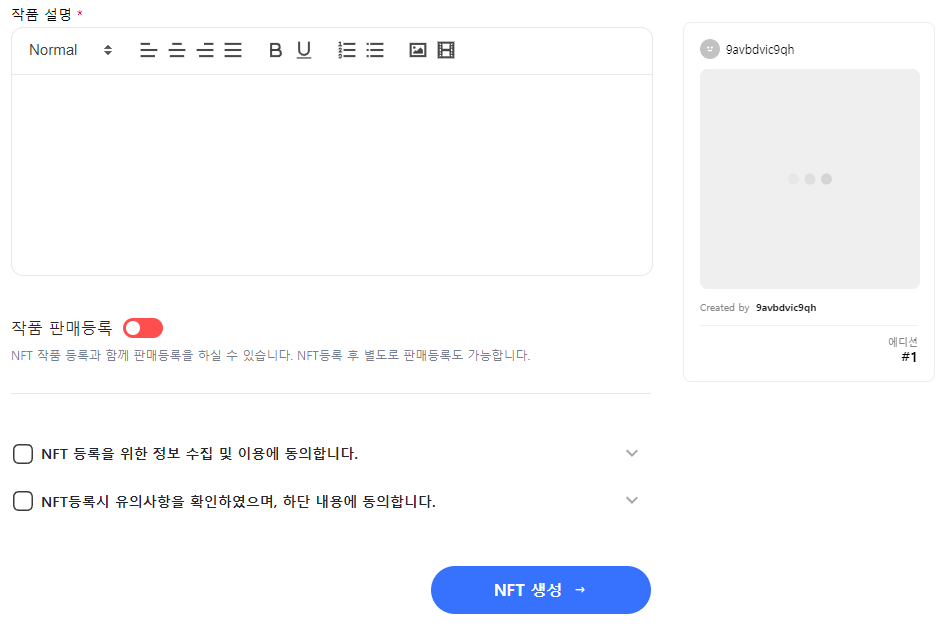Expand the 유의사항 agreement details
Viewport: 952px width, 641px height.
[632, 500]
